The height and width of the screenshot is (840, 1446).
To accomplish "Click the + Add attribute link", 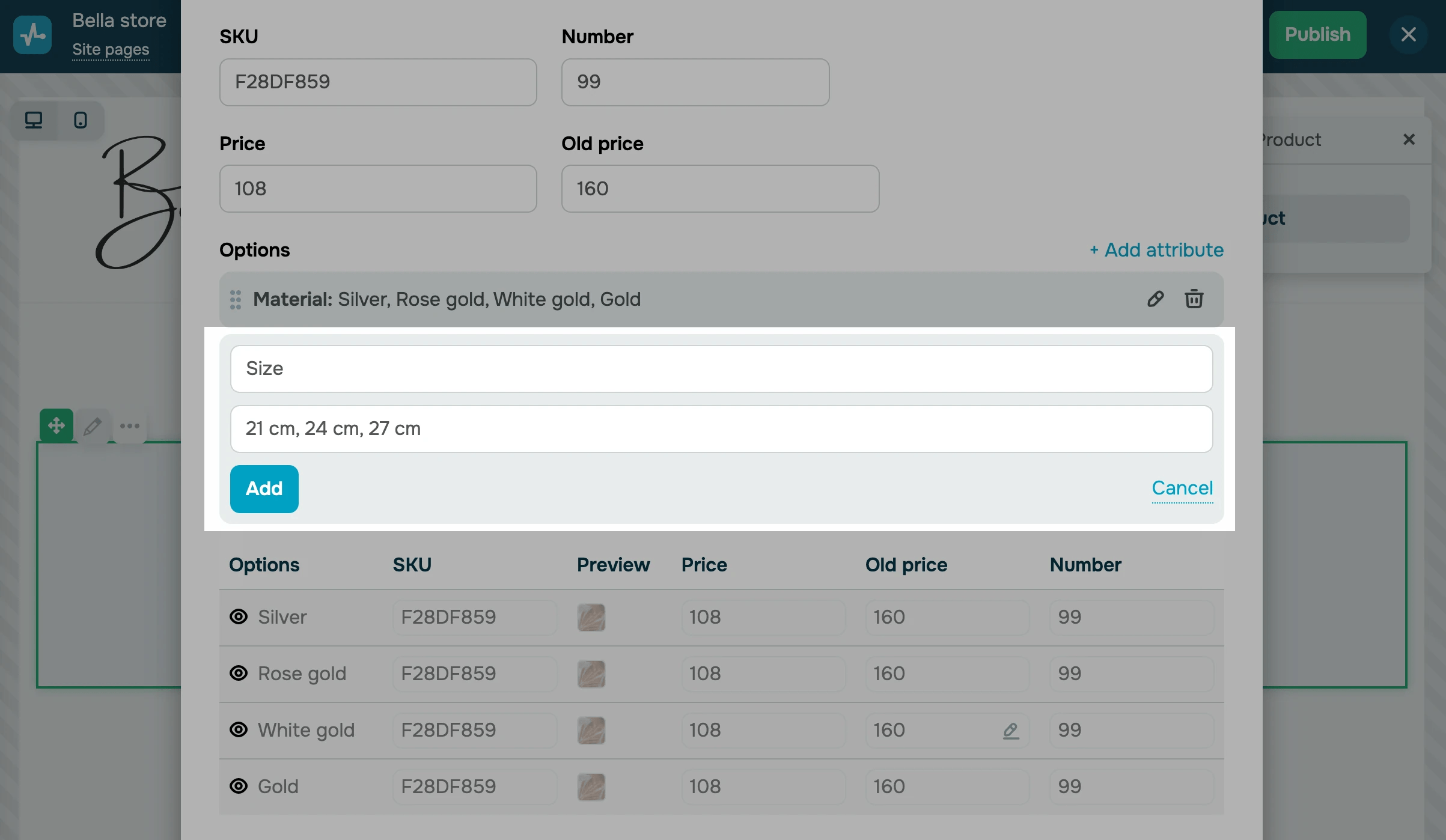I will (1156, 250).
